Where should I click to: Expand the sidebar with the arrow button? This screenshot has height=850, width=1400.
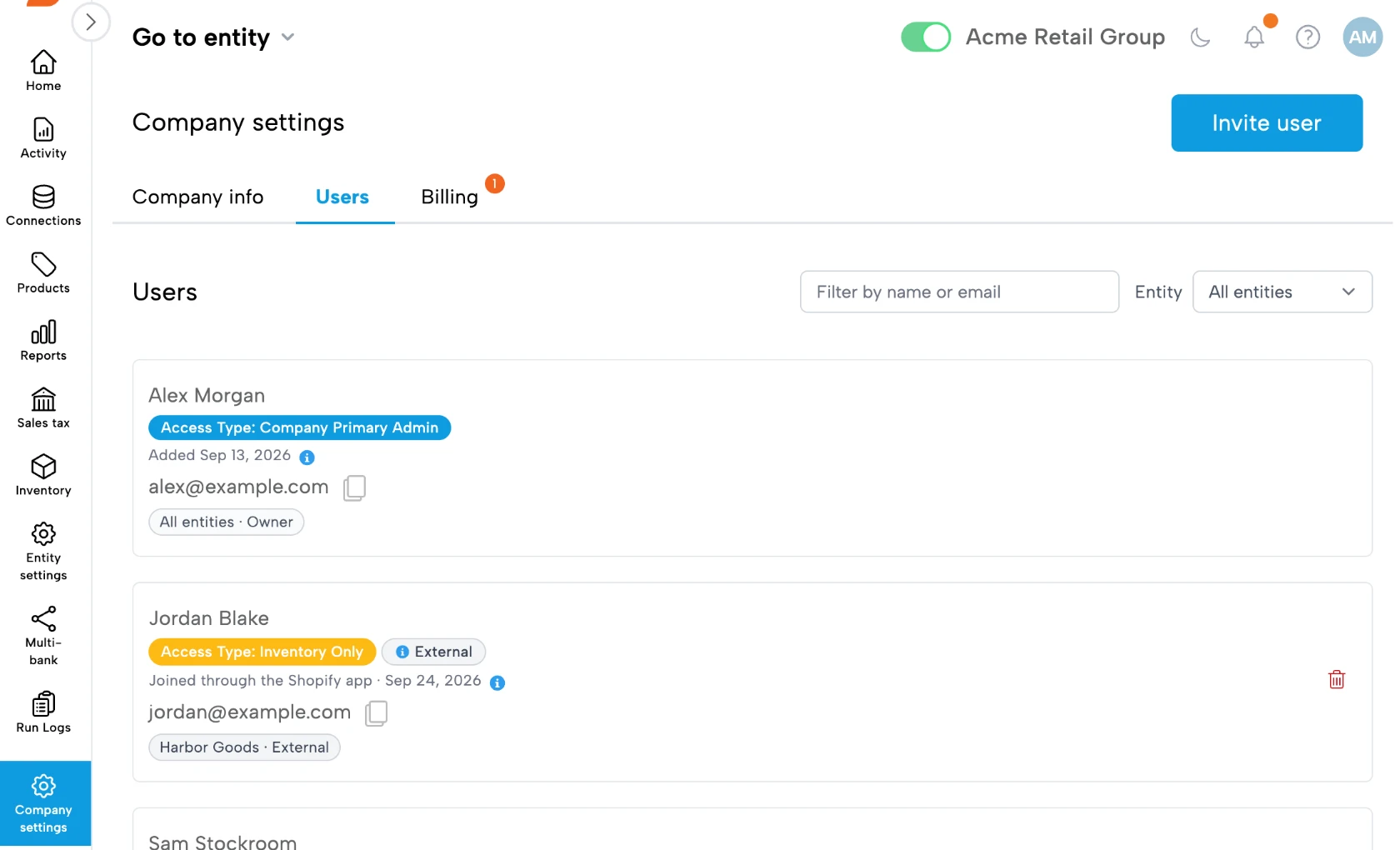click(91, 22)
